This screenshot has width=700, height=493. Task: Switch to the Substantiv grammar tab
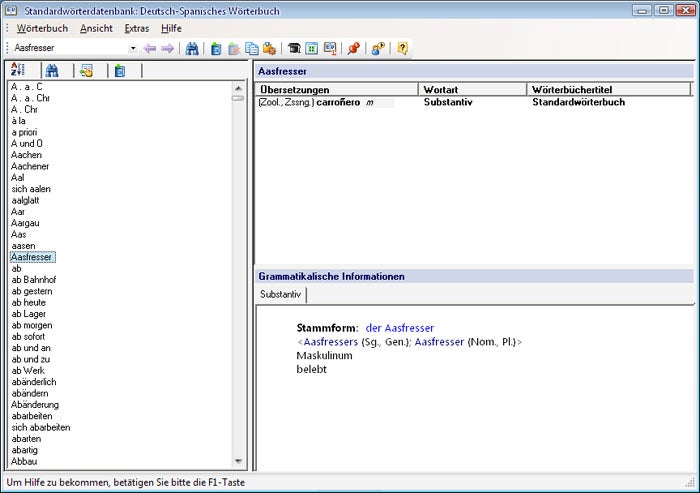[281, 294]
